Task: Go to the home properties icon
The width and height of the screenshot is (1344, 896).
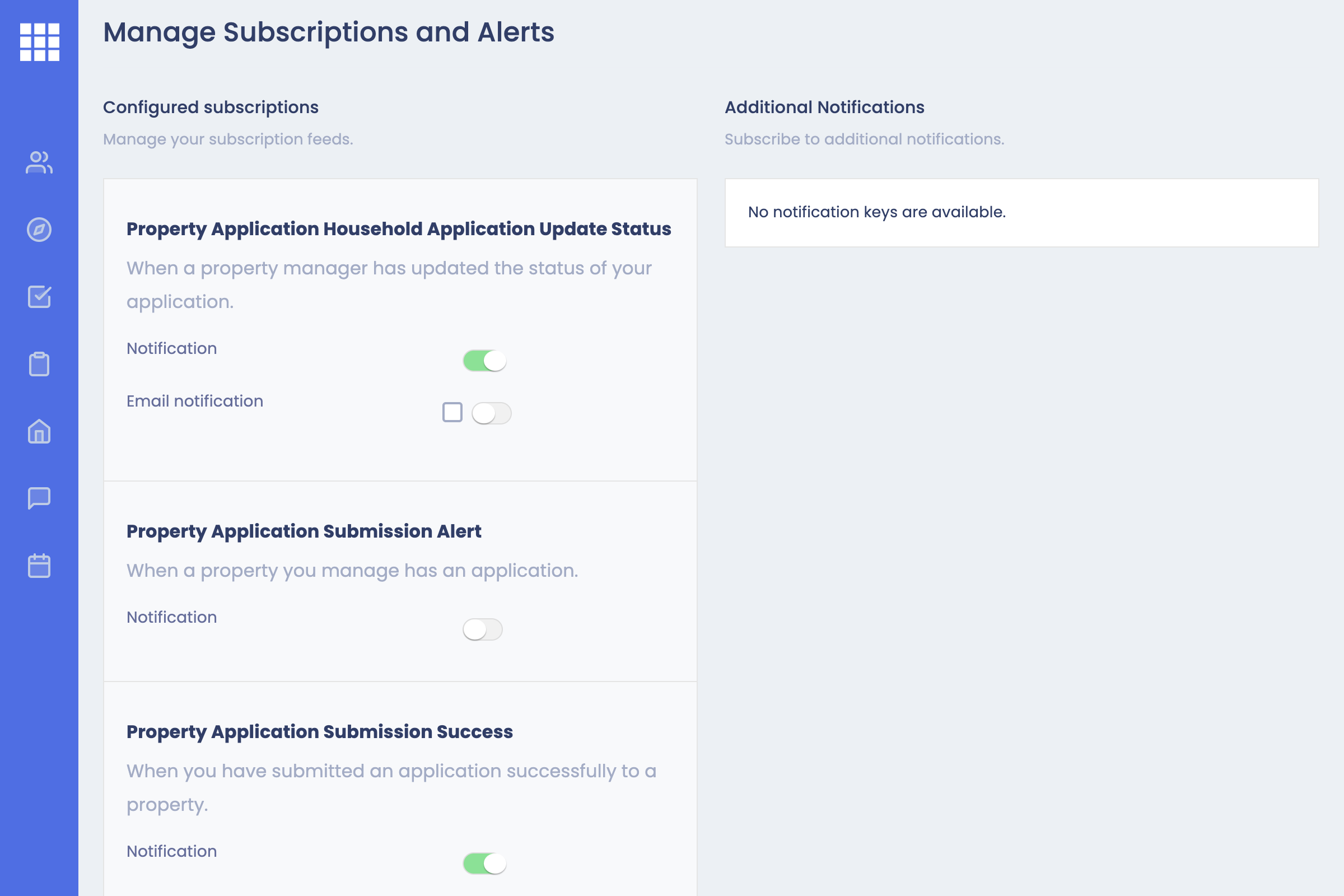Action: tap(39, 431)
